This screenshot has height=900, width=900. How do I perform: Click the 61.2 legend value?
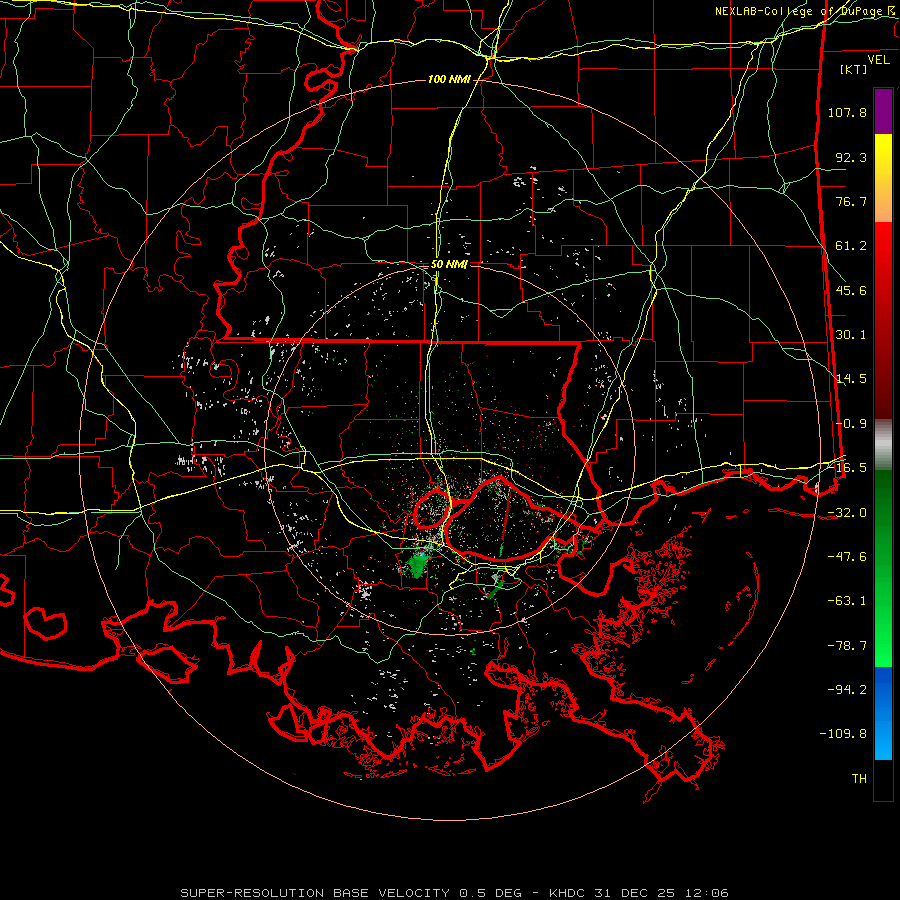click(x=851, y=246)
